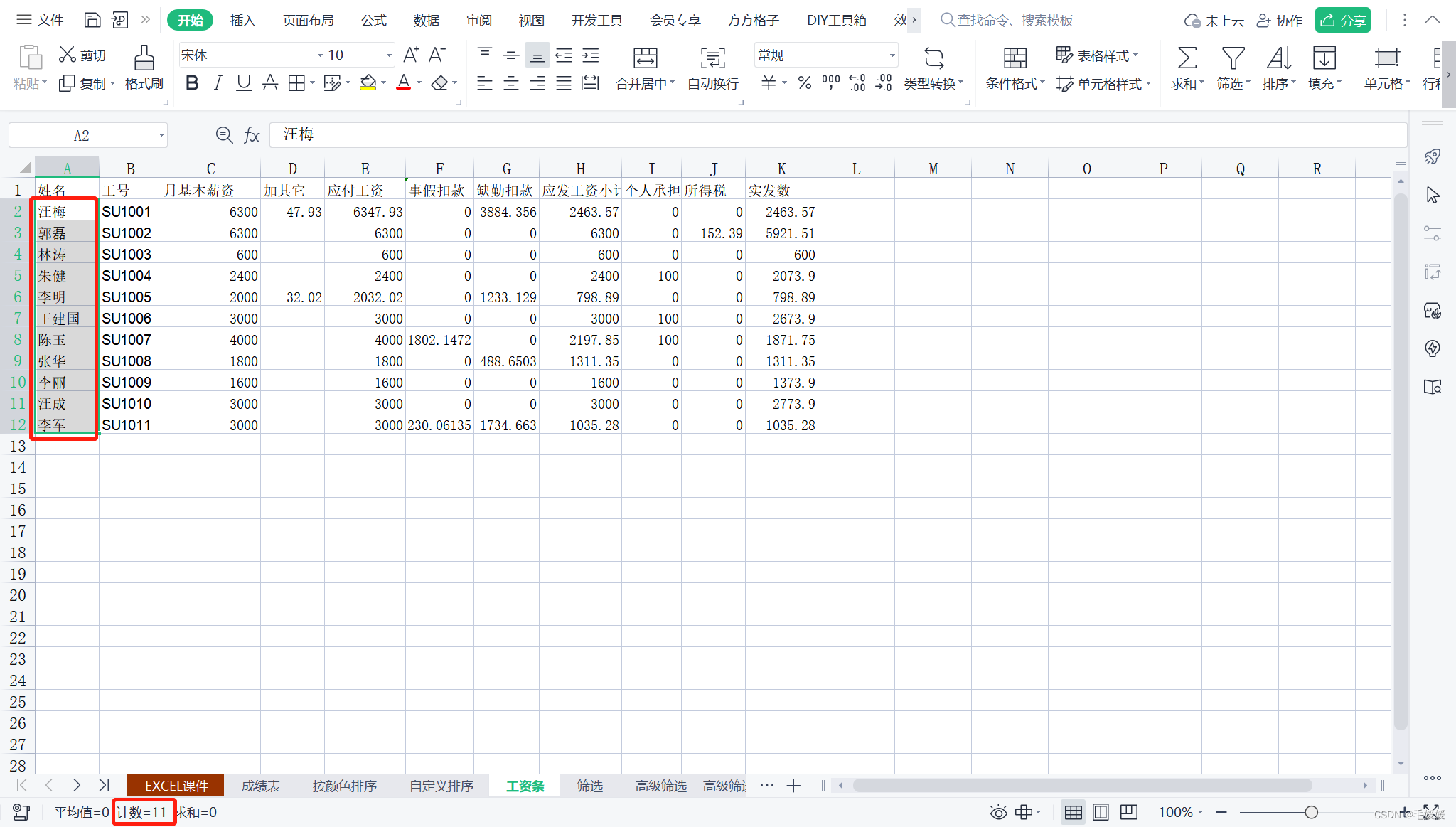Click the 协作 collaborate button
The height and width of the screenshot is (827, 1456).
1280,21
